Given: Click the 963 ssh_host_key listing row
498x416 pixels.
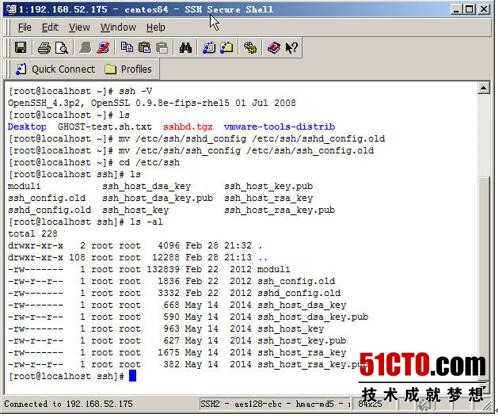Looking at the screenshot, I should pos(166,329).
